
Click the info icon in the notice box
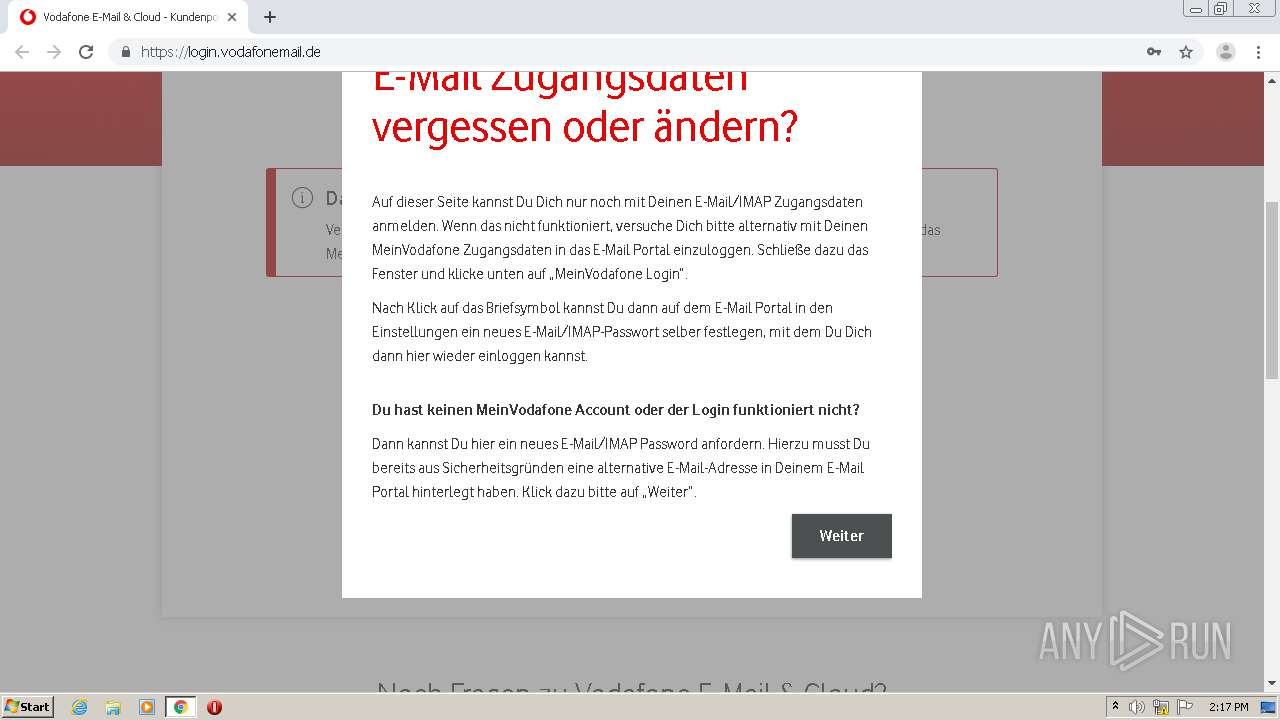pyautogui.click(x=302, y=198)
